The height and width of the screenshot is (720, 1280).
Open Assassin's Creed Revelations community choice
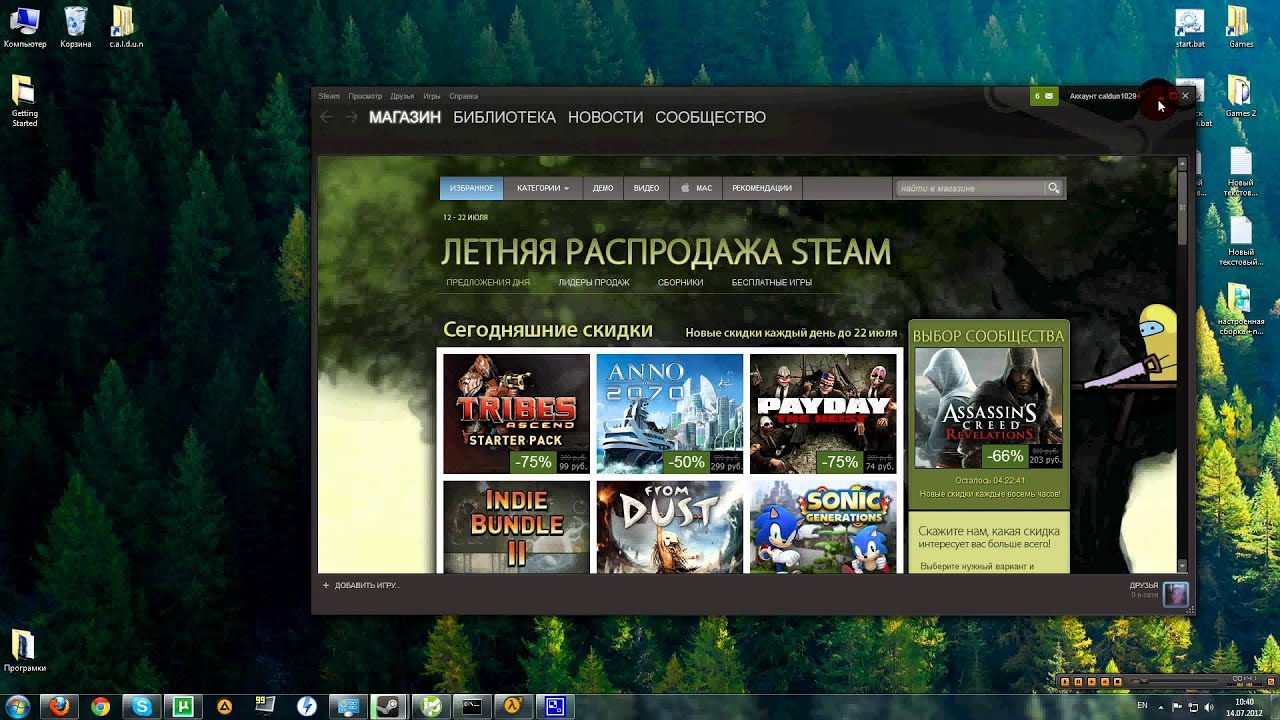pos(988,408)
